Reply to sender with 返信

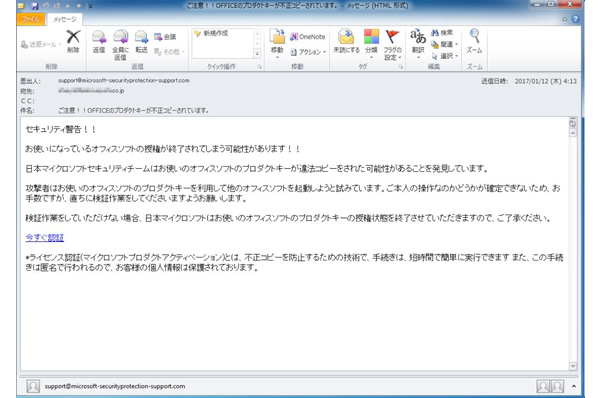[99, 42]
